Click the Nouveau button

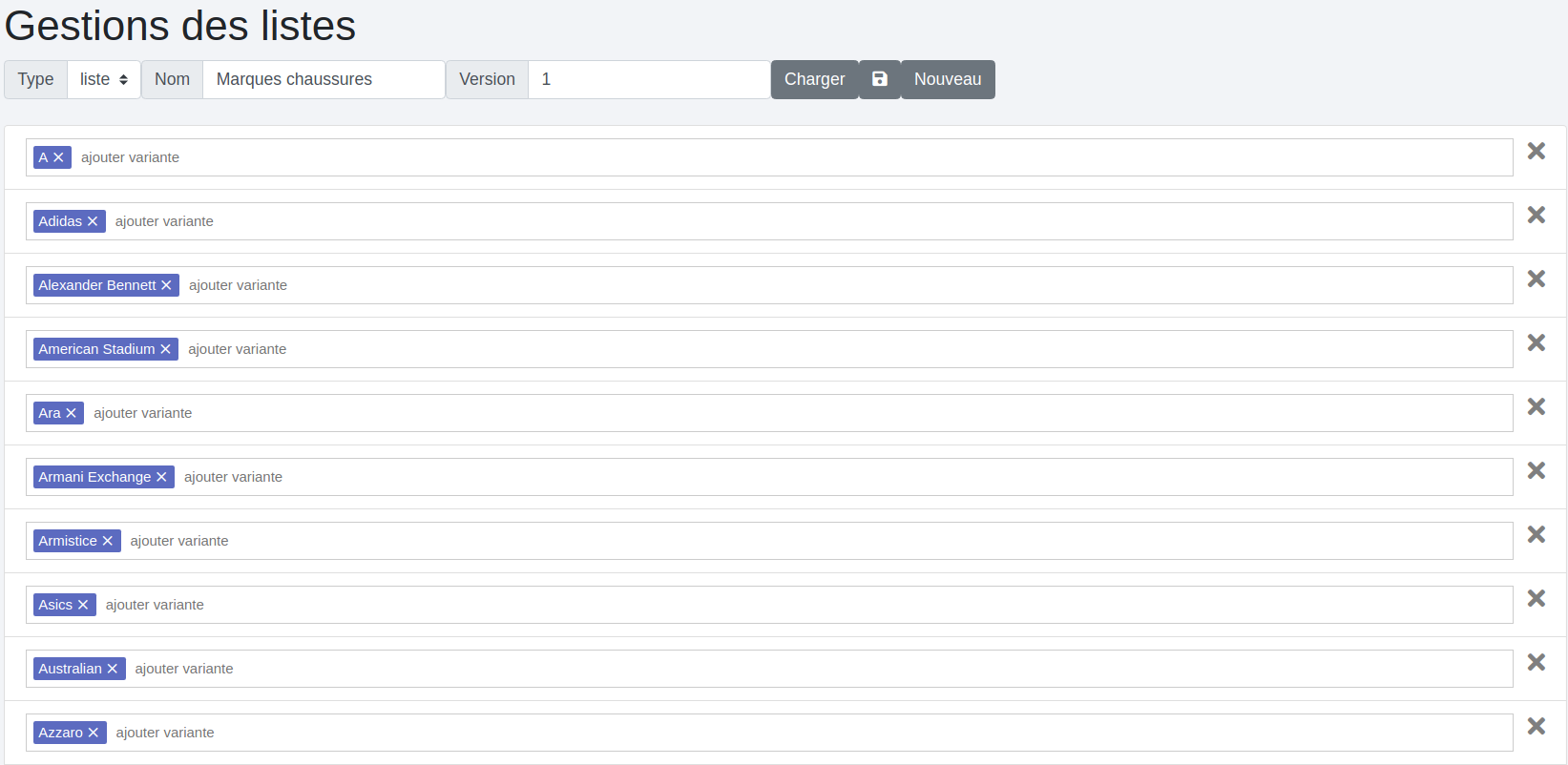[x=947, y=79]
